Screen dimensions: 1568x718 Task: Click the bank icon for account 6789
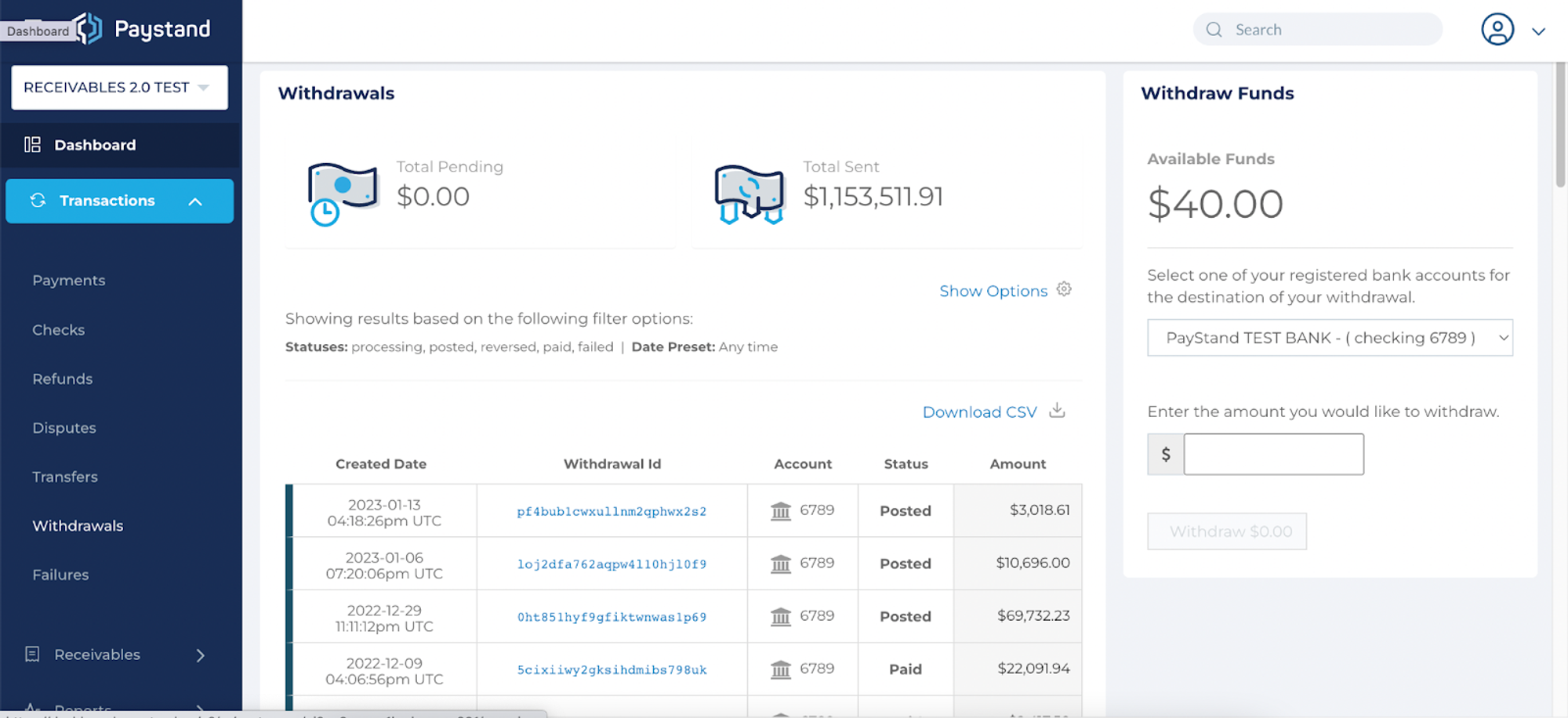coord(780,510)
